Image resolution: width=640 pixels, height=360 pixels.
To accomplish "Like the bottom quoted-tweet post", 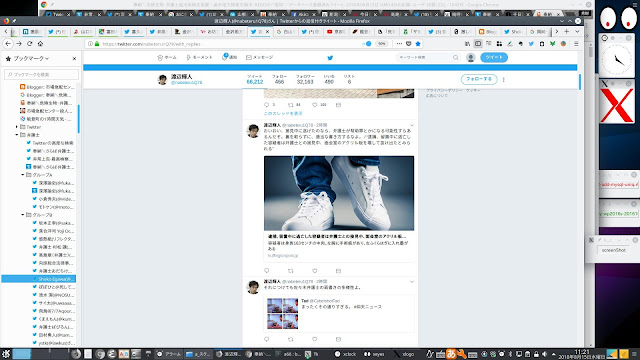I will [x=315, y=339].
